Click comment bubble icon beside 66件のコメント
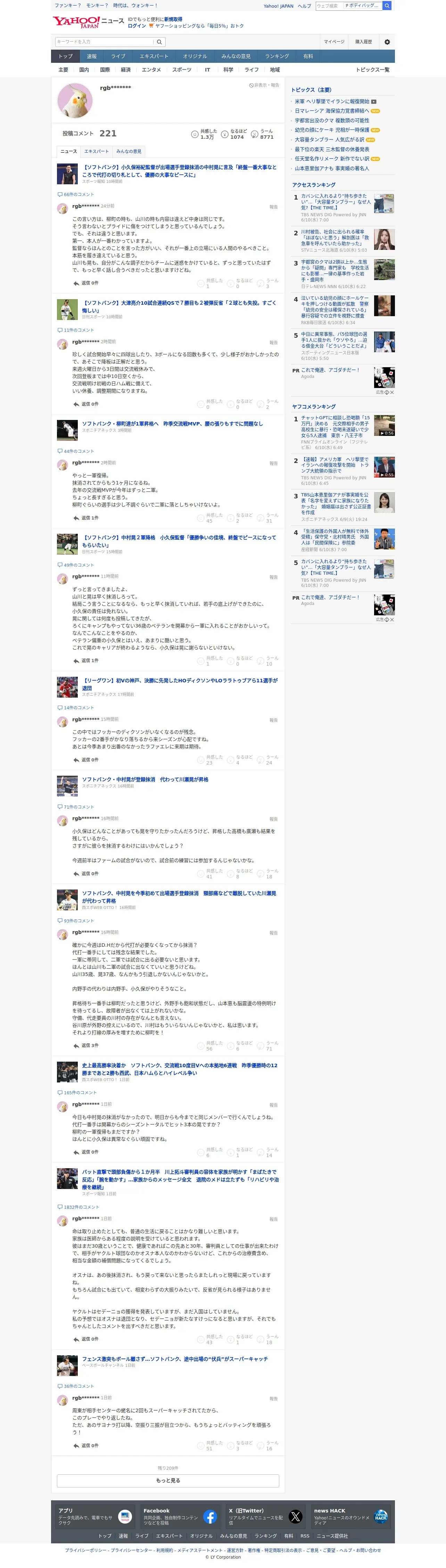 60,195
